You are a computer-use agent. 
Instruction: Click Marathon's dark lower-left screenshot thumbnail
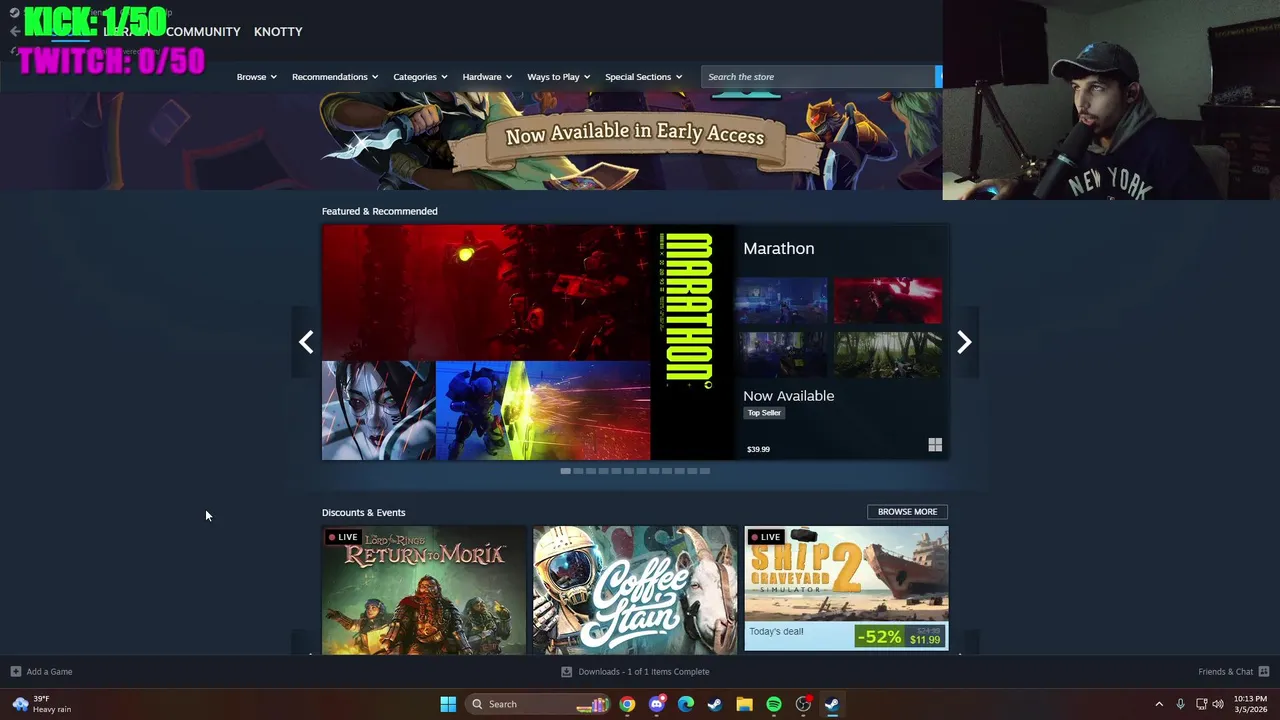point(782,355)
